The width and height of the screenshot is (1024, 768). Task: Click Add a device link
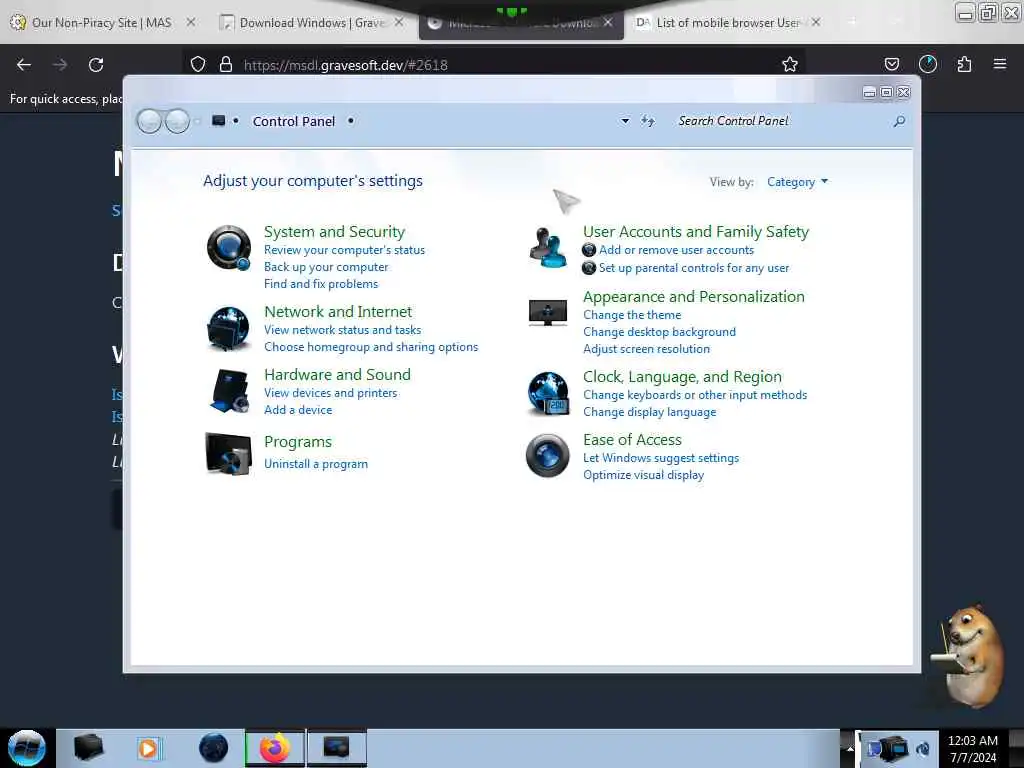pyautogui.click(x=298, y=410)
